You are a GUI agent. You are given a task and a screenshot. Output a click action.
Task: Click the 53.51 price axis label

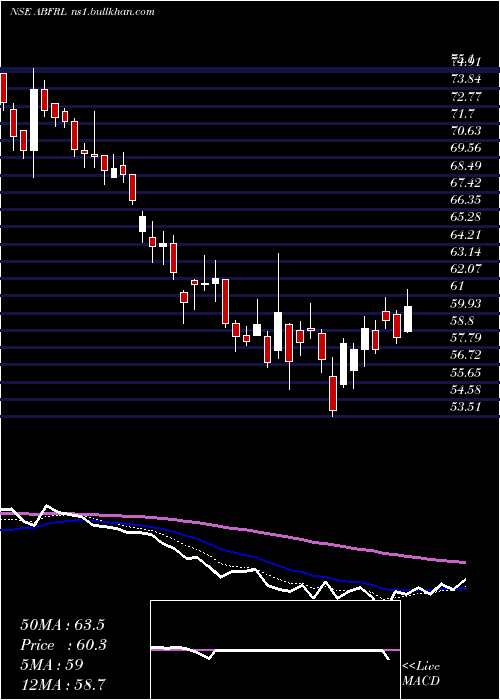point(466,407)
